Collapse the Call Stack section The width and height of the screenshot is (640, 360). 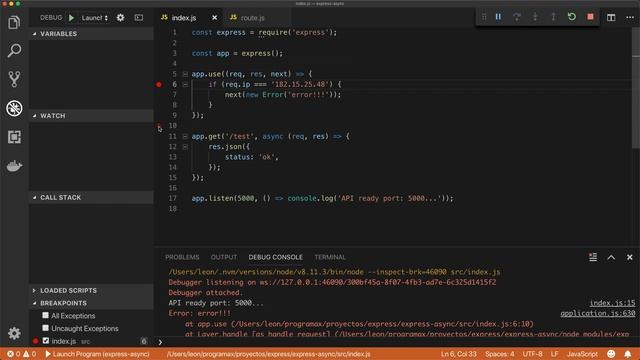[x=91, y=198]
